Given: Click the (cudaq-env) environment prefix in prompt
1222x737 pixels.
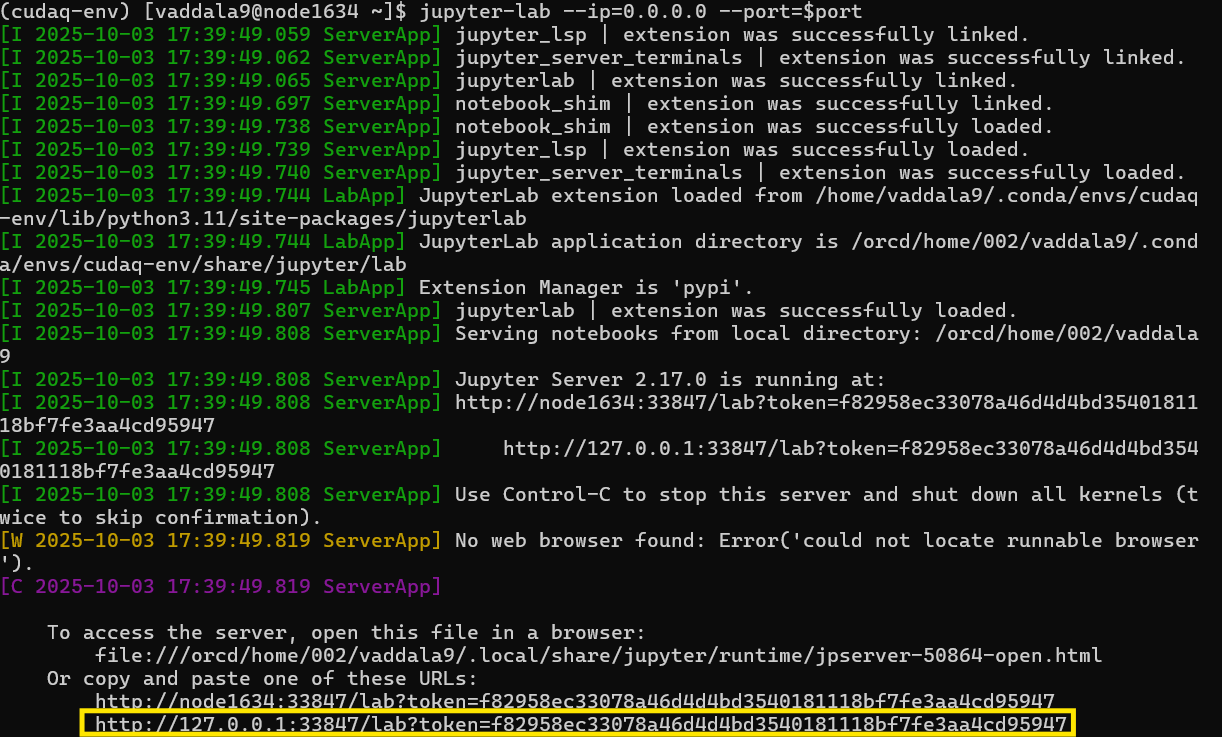Looking at the screenshot, I should (x=67, y=12).
